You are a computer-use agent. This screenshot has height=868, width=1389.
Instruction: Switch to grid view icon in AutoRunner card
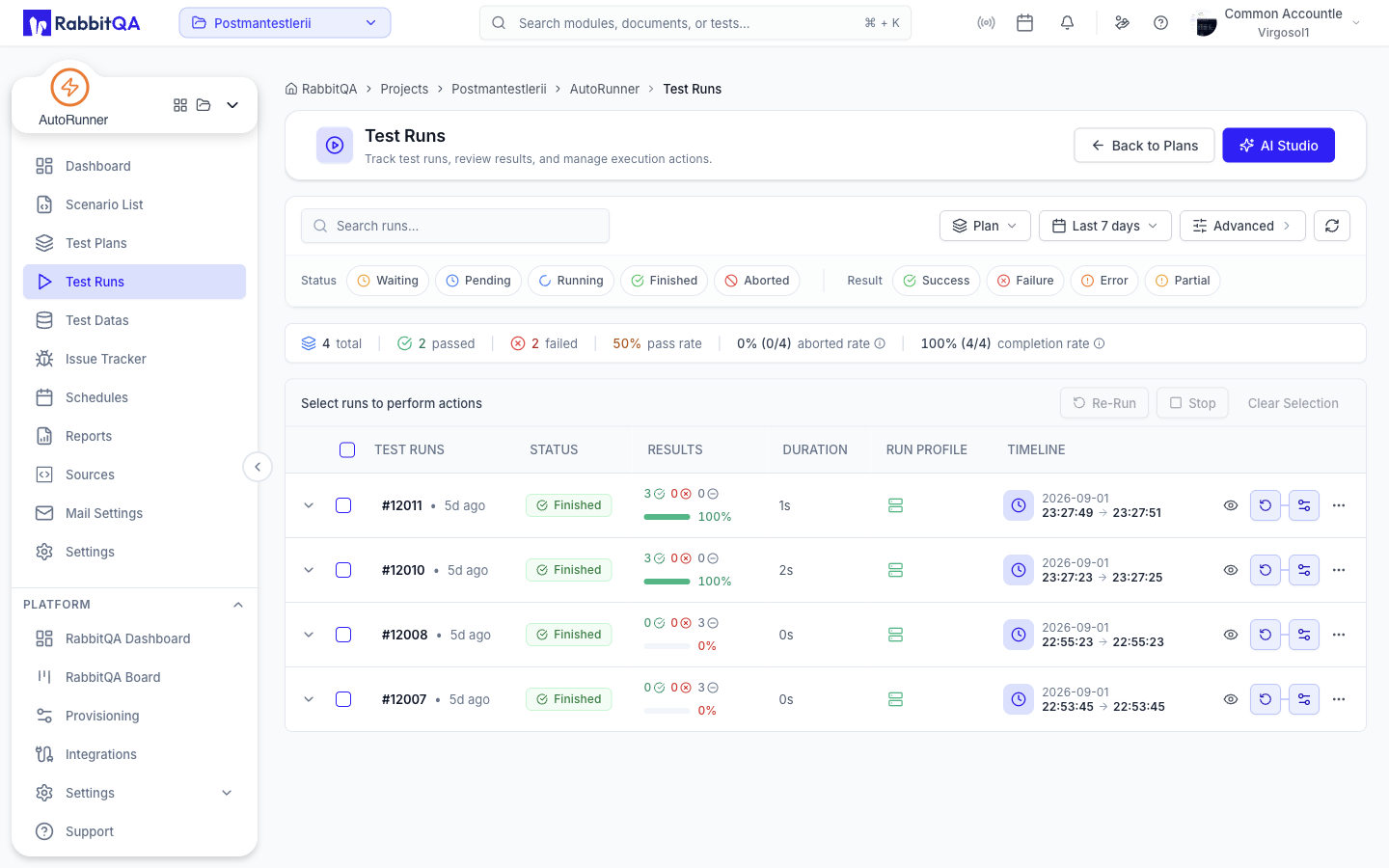[180, 105]
